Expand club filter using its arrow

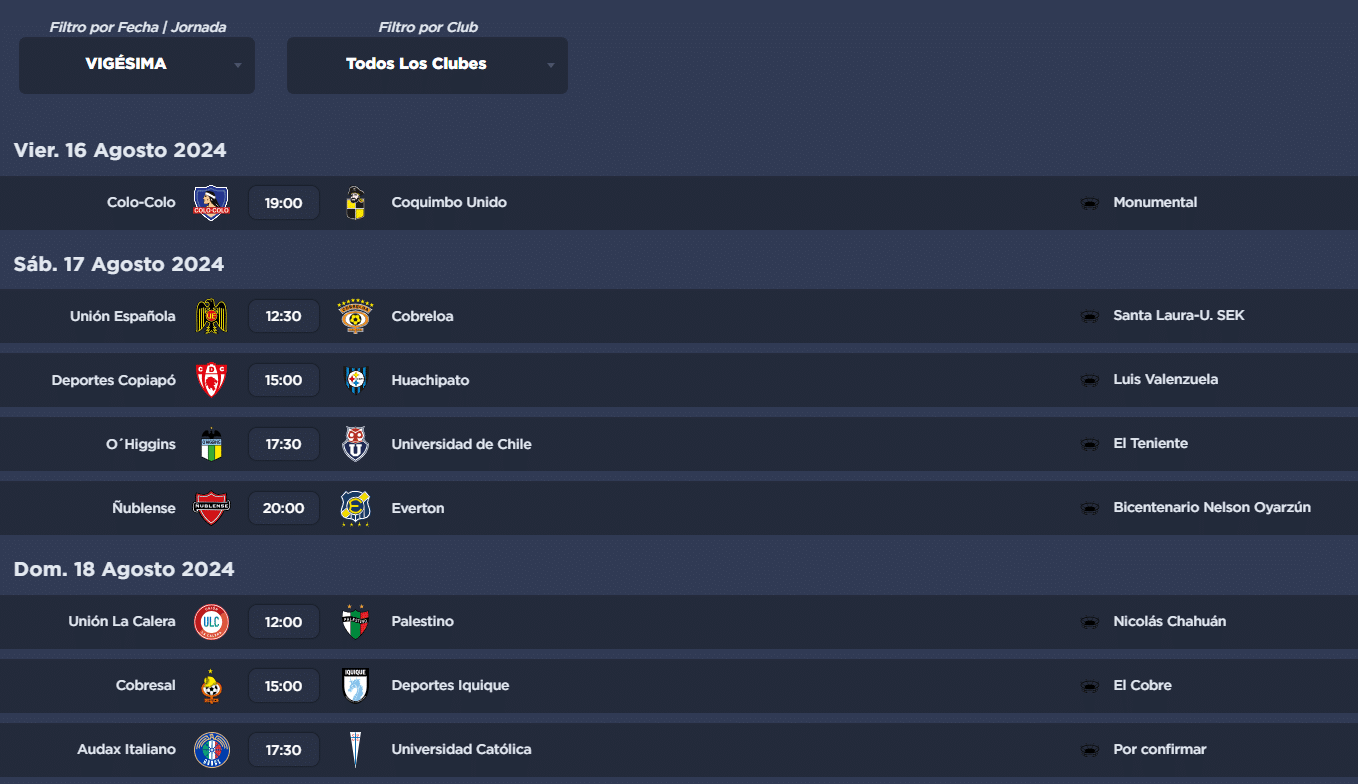coord(550,66)
